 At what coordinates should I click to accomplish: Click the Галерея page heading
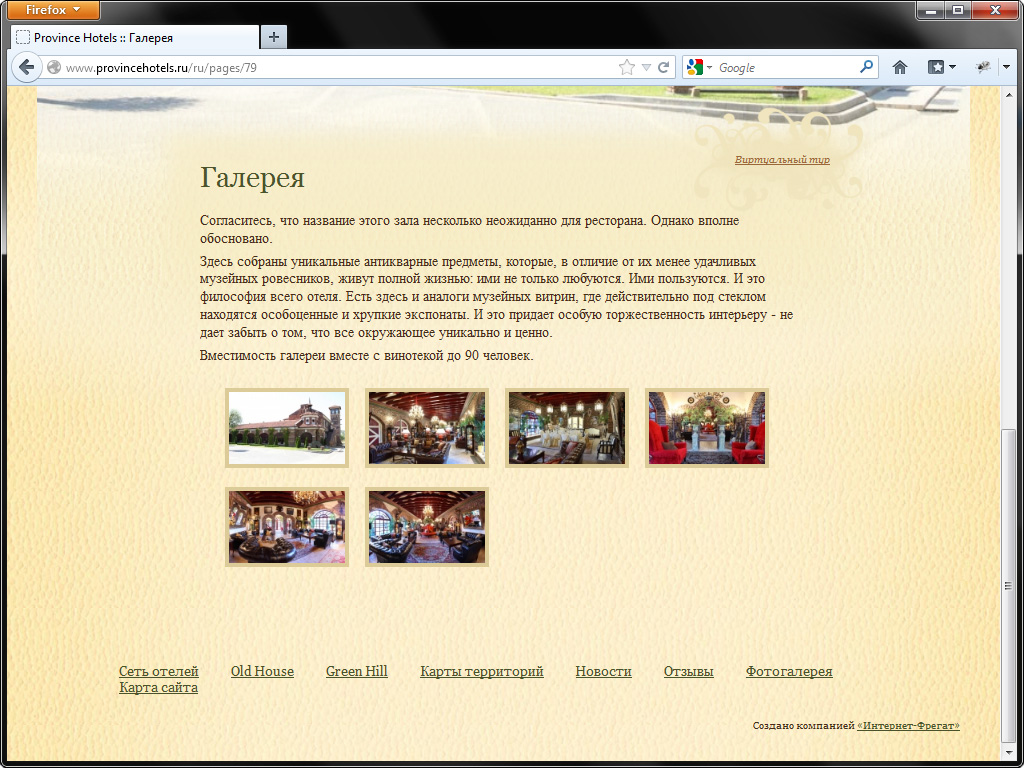[x=252, y=177]
